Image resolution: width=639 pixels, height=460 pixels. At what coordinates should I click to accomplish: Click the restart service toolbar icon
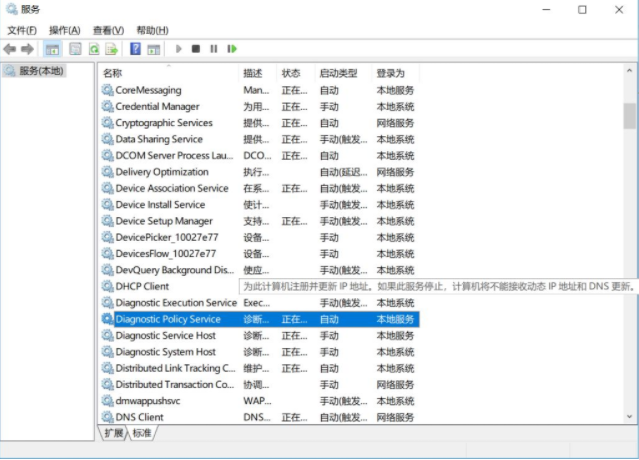coord(232,49)
